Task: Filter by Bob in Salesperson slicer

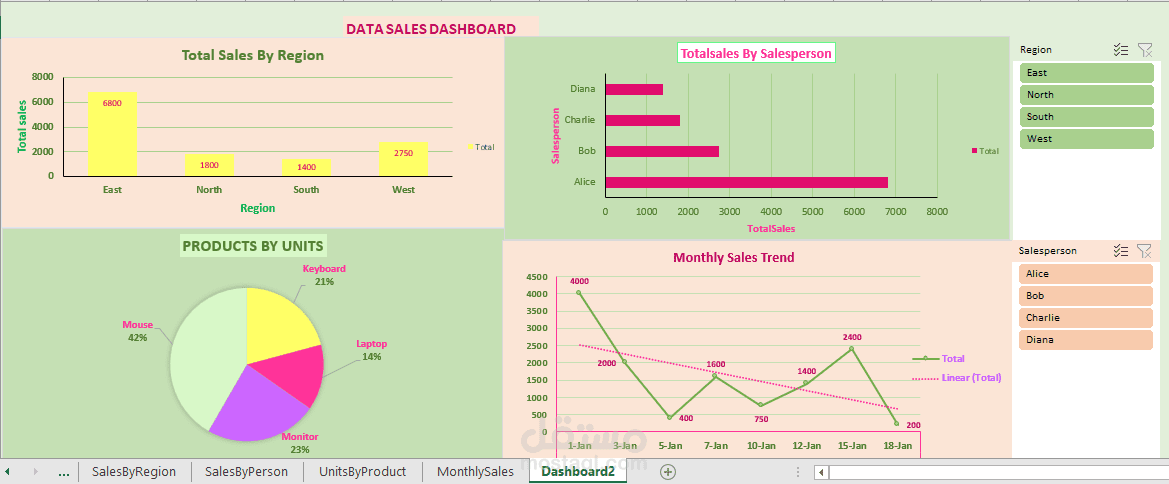Action: pos(1086,296)
